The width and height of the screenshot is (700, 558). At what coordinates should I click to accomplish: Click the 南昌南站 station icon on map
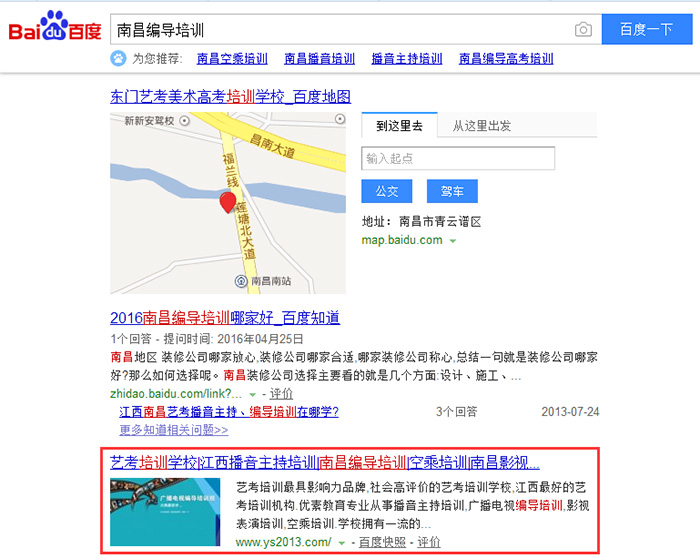click(241, 281)
